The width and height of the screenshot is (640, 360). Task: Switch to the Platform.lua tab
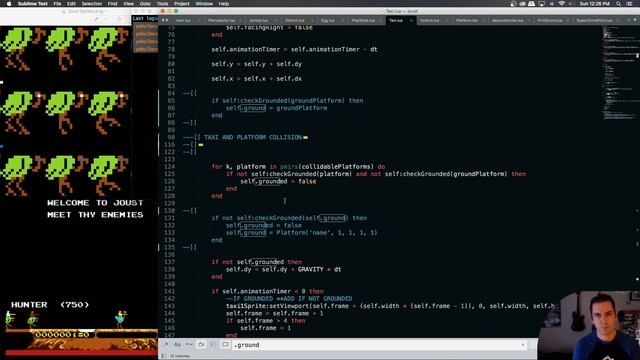[467, 20]
